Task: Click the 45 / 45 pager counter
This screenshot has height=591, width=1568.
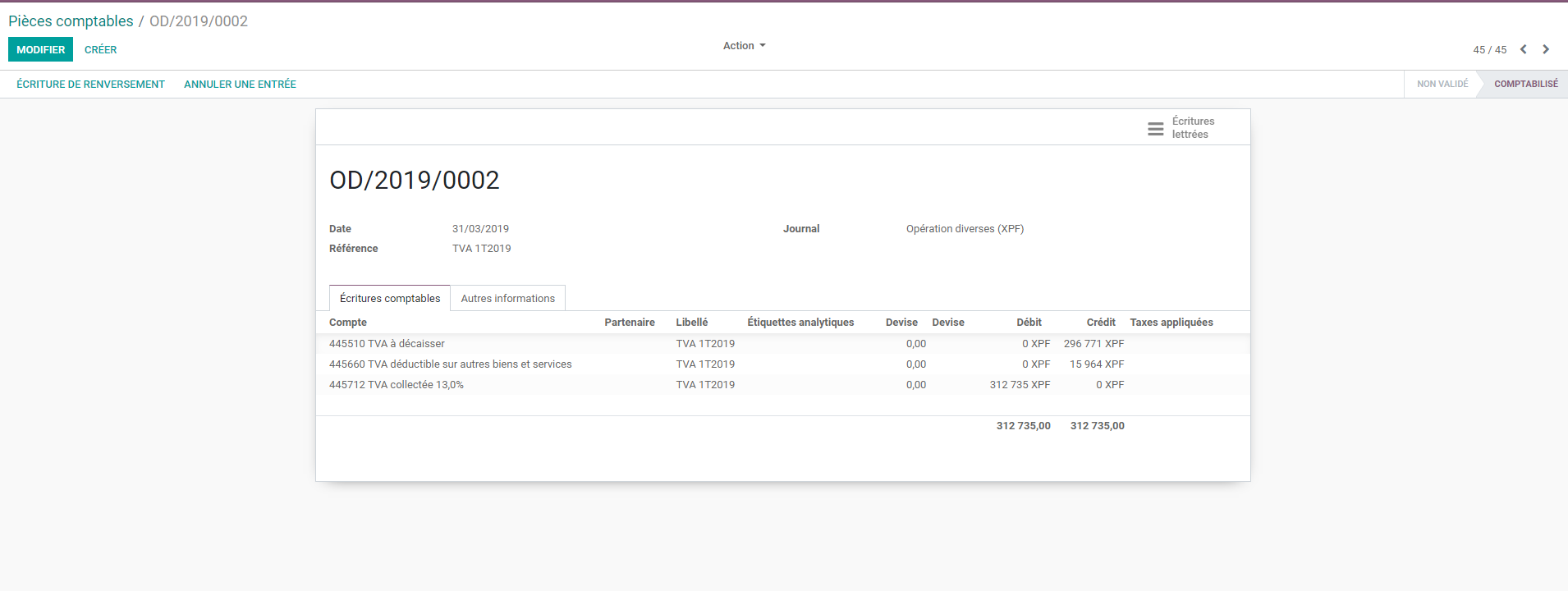Action: click(x=1489, y=50)
